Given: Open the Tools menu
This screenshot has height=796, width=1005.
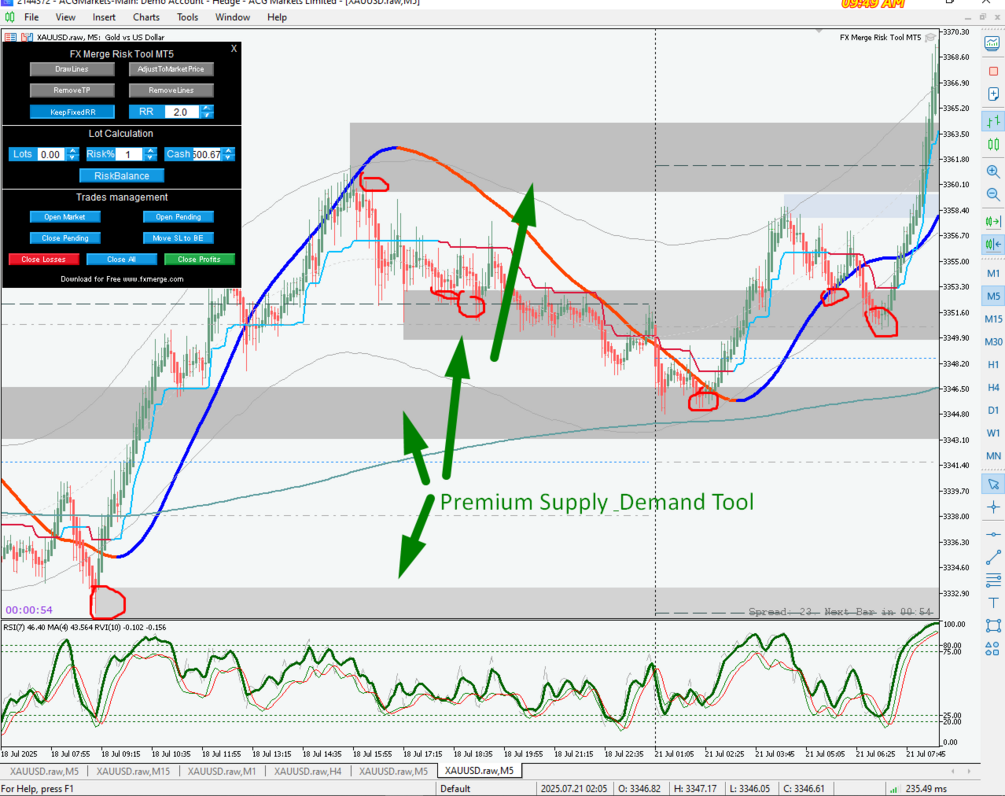Looking at the screenshot, I should click(x=187, y=17).
